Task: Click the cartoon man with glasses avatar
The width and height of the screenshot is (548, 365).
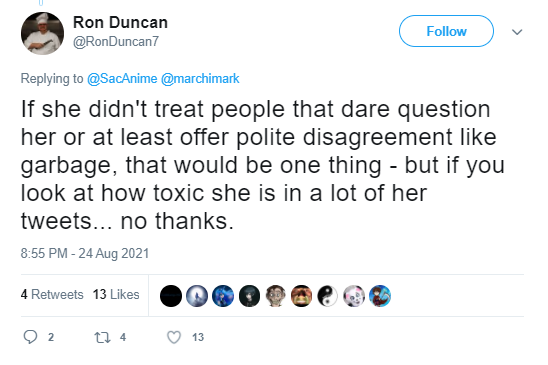Action: pos(275,296)
